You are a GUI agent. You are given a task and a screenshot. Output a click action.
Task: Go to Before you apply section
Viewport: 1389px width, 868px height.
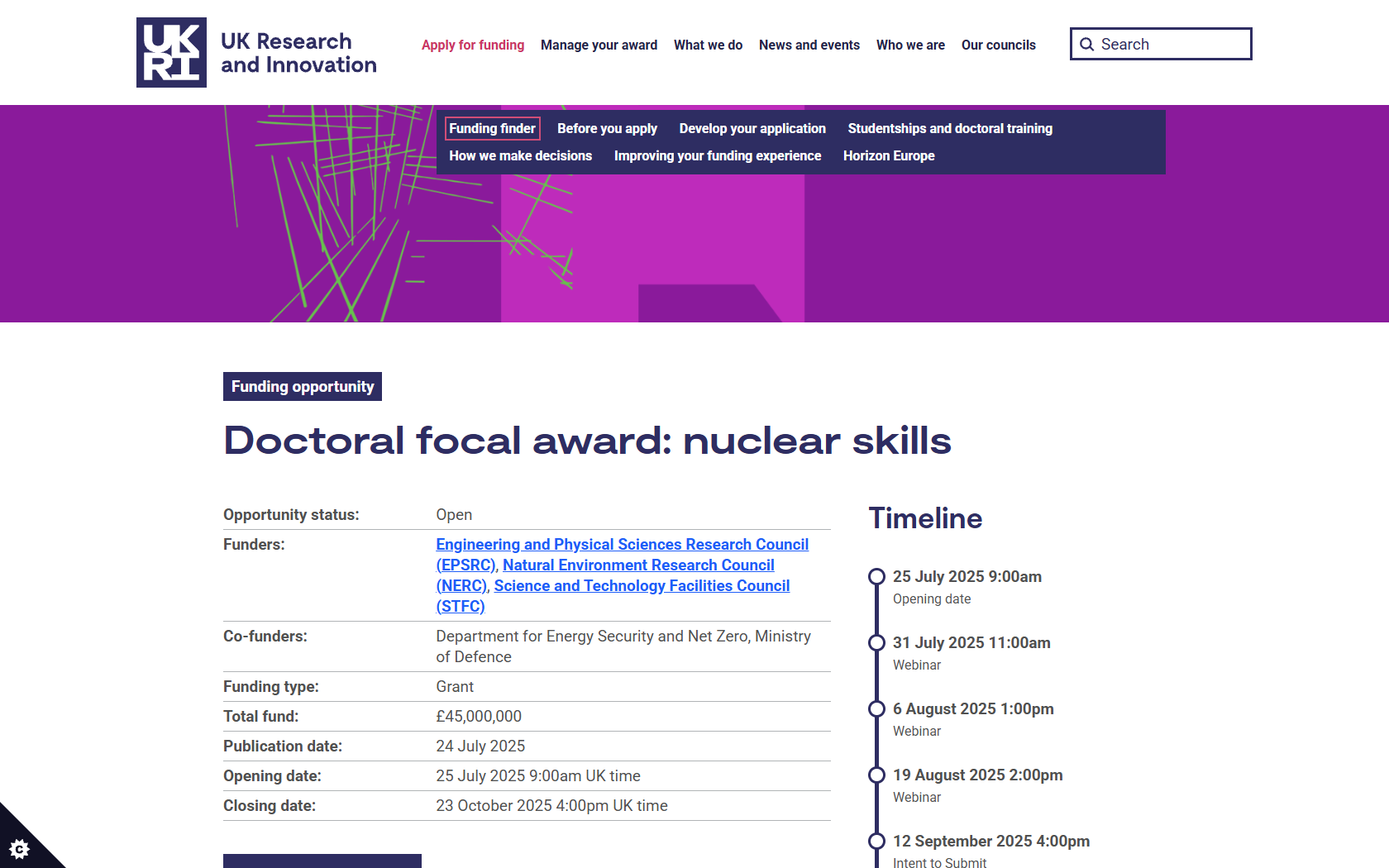tap(607, 128)
